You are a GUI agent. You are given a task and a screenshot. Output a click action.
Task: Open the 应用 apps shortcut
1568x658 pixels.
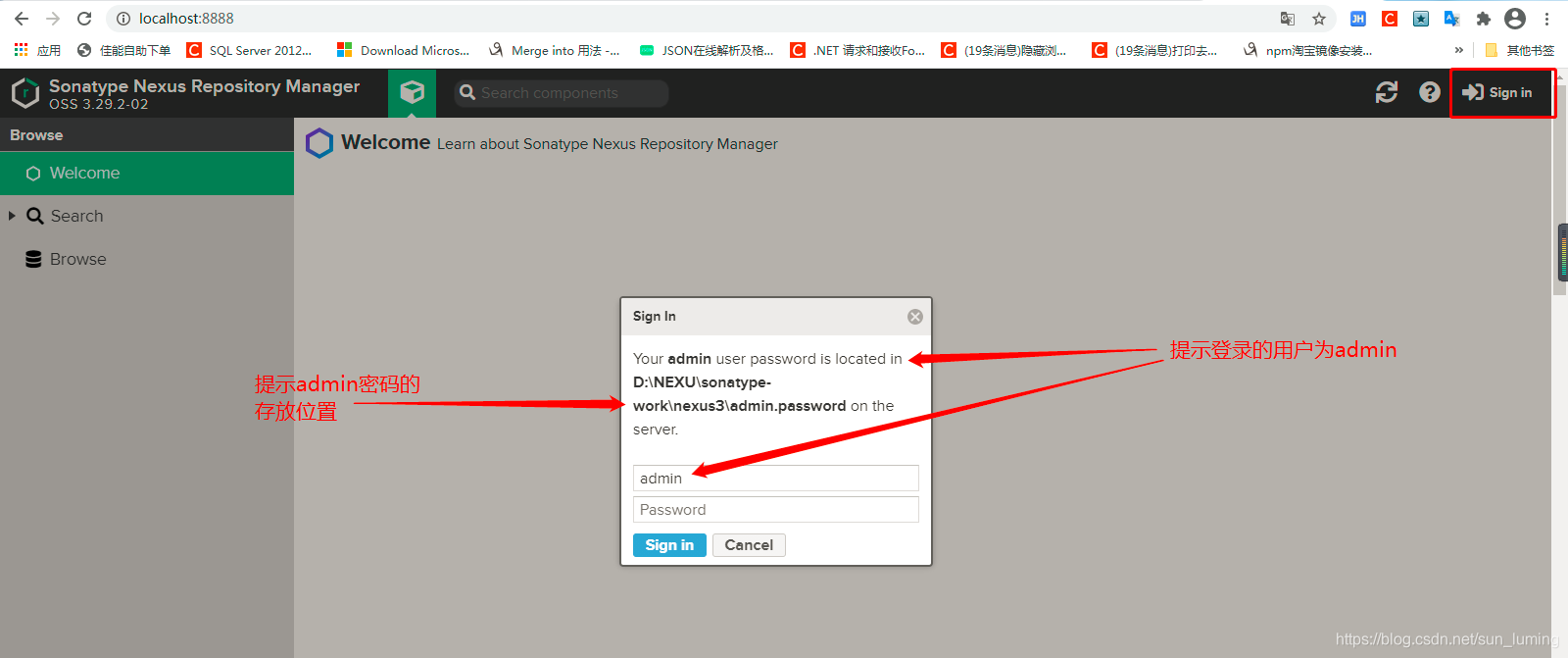tap(37, 50)
